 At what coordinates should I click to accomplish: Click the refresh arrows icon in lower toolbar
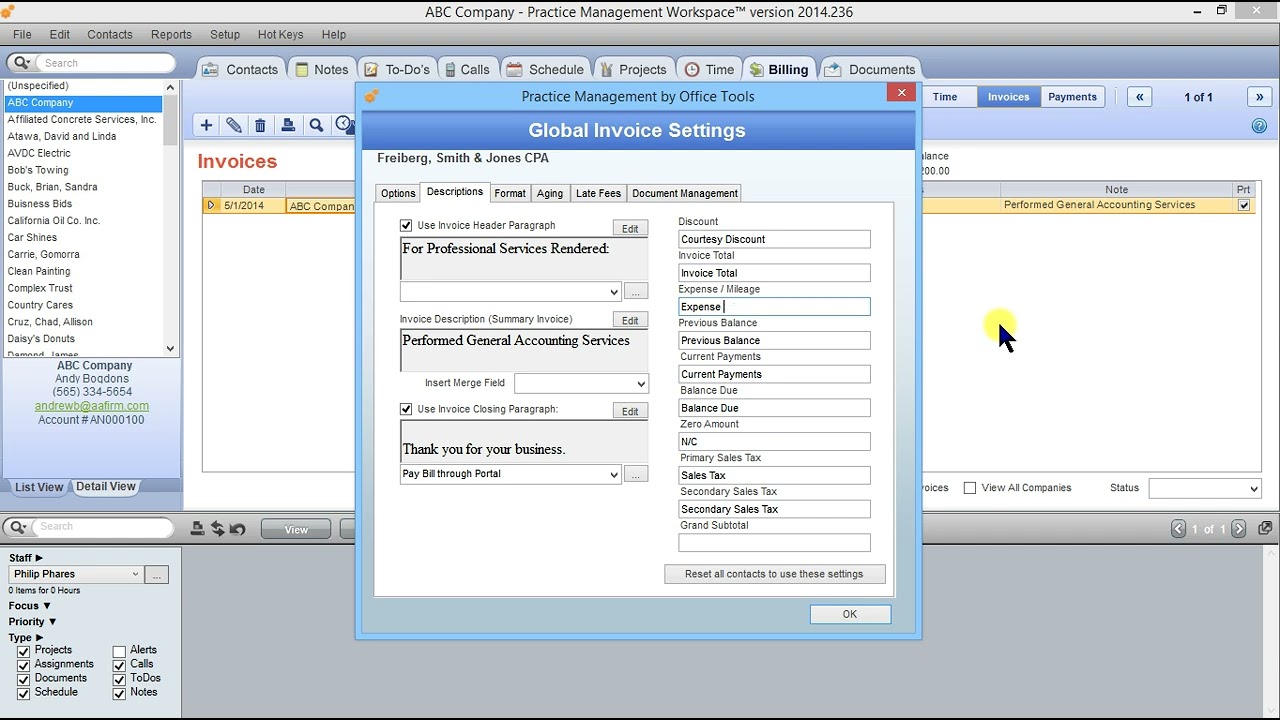217,529
